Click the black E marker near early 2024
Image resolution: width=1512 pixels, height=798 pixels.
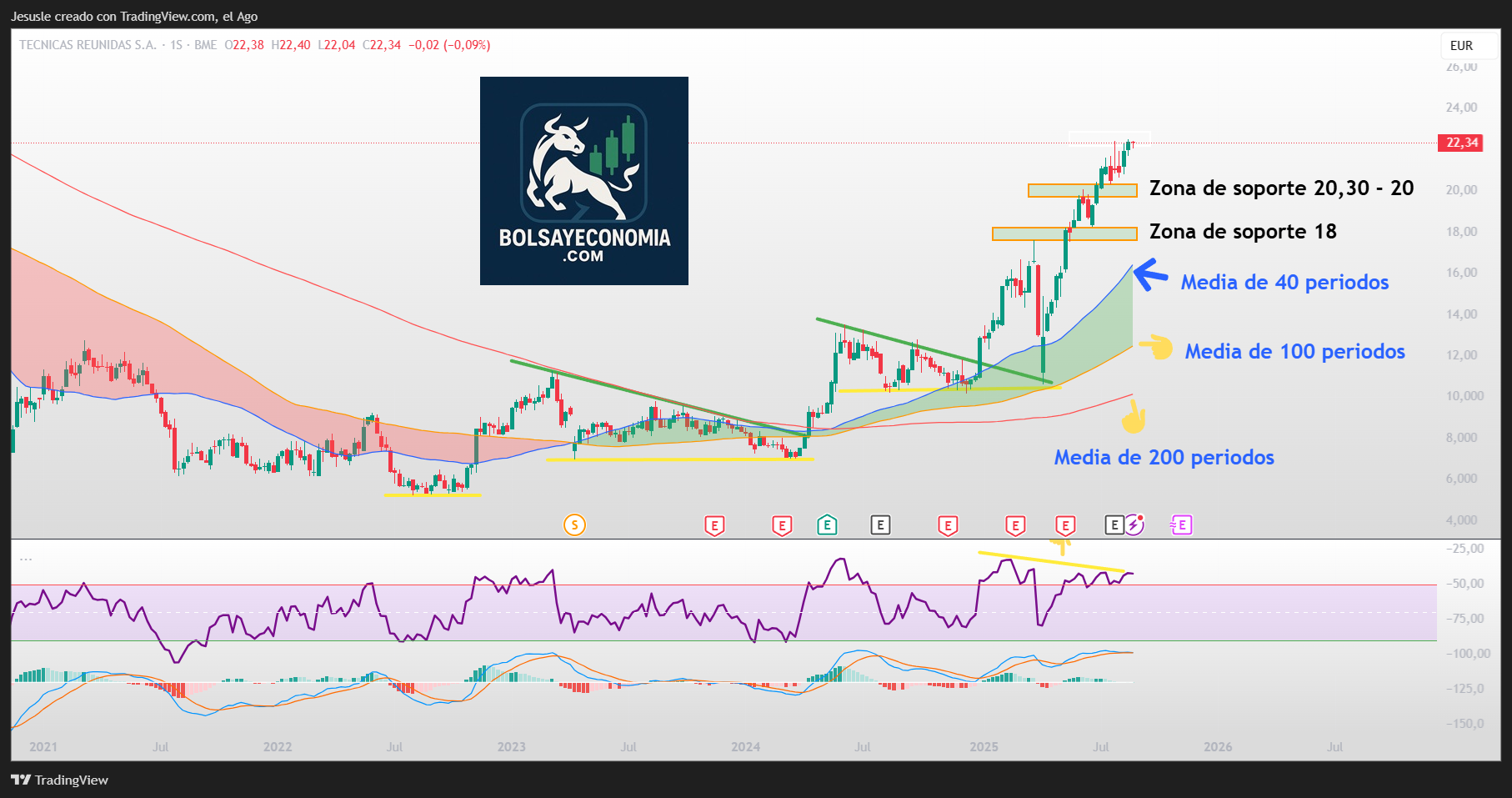tap(881, 524)
